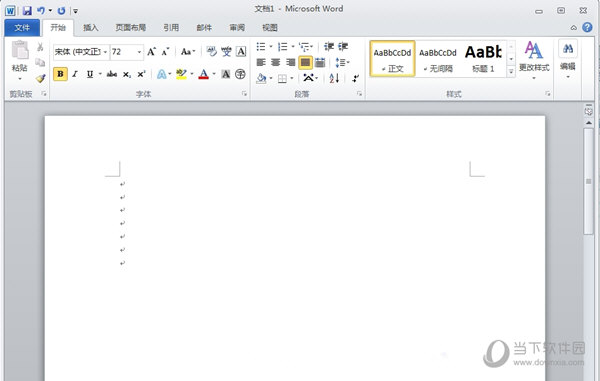Toggle Character Shading button
This screenshot has height=381, width=600.
pos(226,74)
